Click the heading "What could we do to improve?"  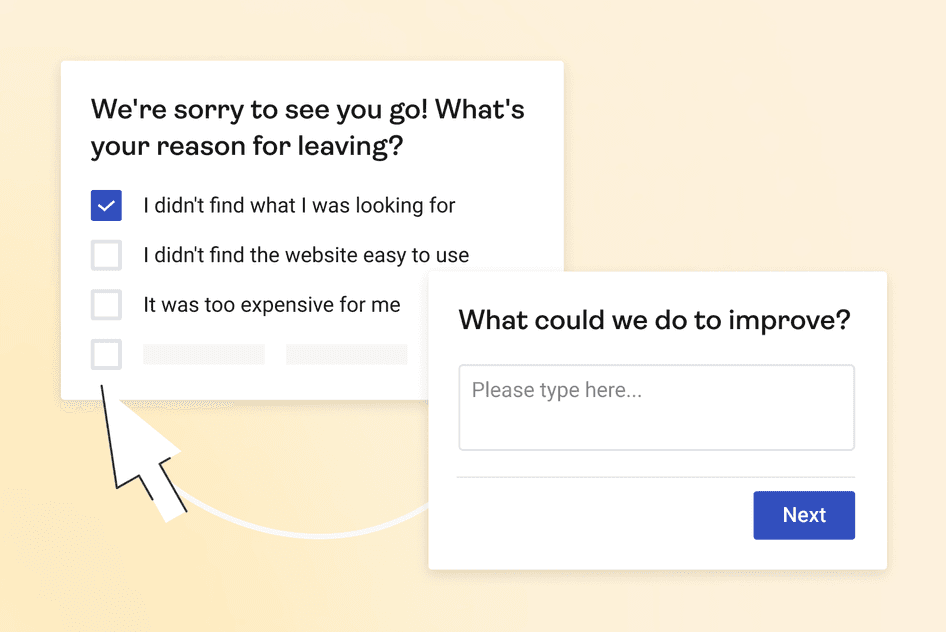point(655,320)
